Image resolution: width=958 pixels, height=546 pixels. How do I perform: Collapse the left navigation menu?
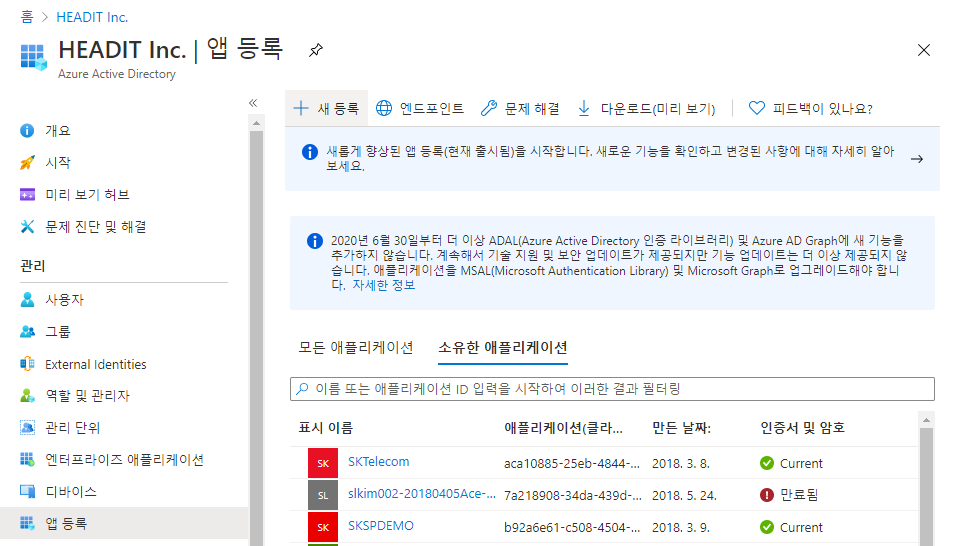pos(253,103)
